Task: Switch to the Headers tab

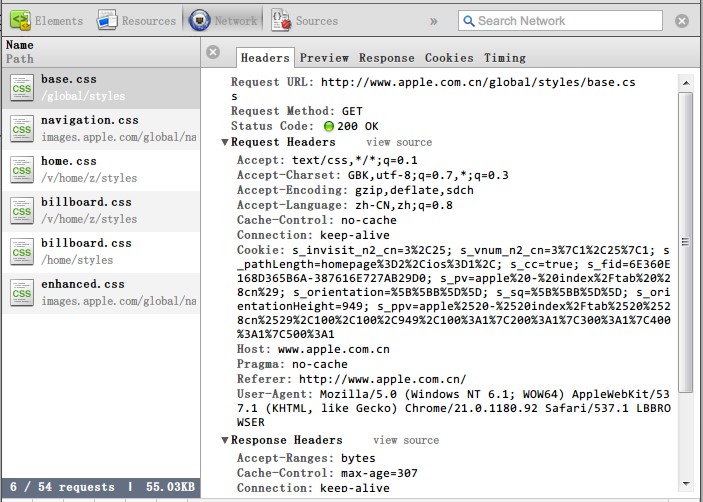Action: 265,58
